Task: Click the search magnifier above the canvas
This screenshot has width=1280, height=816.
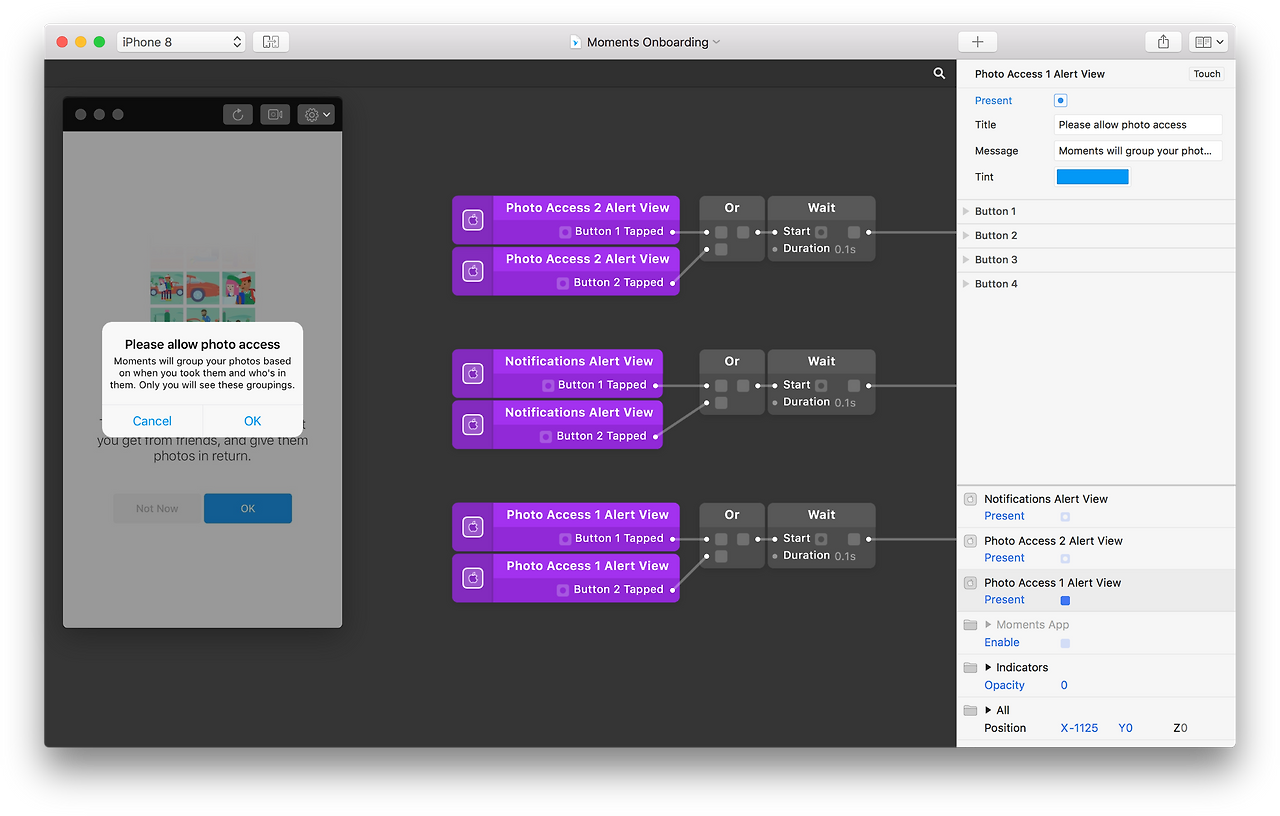Action: coord(938,72)
